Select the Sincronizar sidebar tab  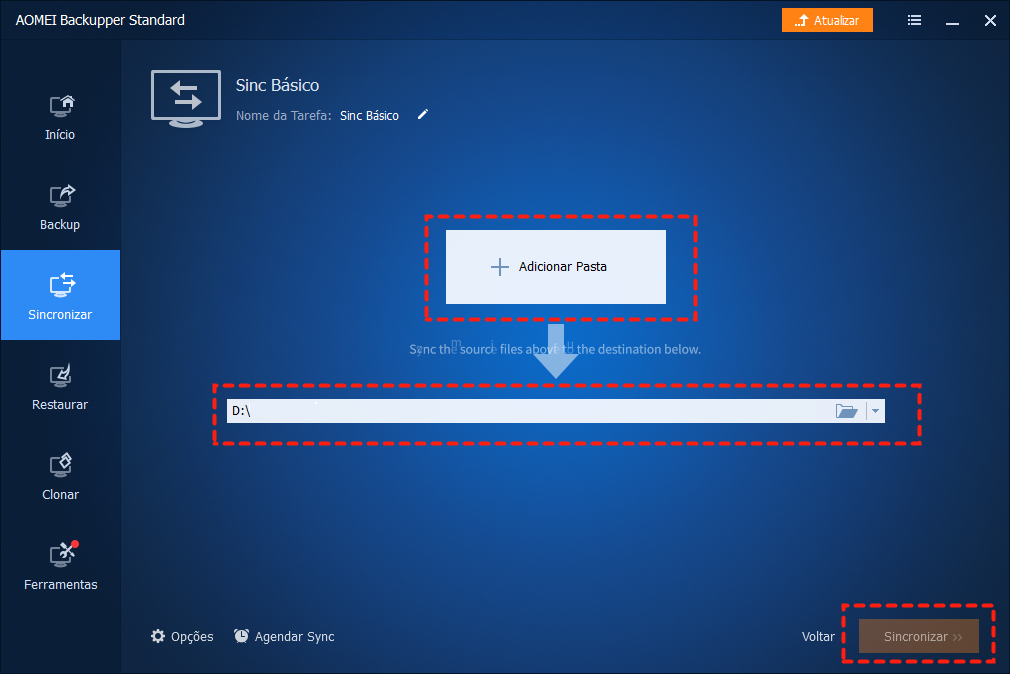60,295
